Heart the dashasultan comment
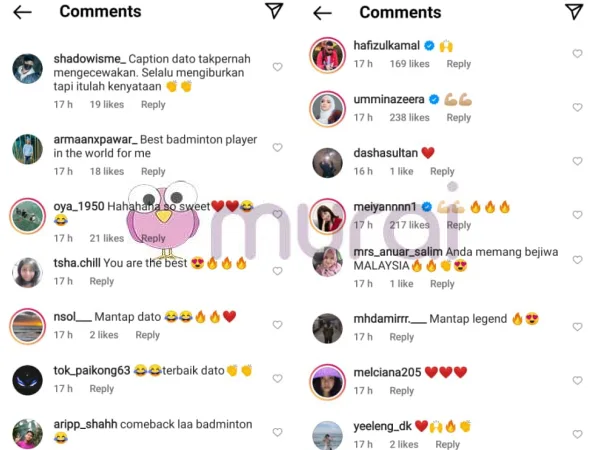Screen dimensions: 600x450 (x=577, y=161)
